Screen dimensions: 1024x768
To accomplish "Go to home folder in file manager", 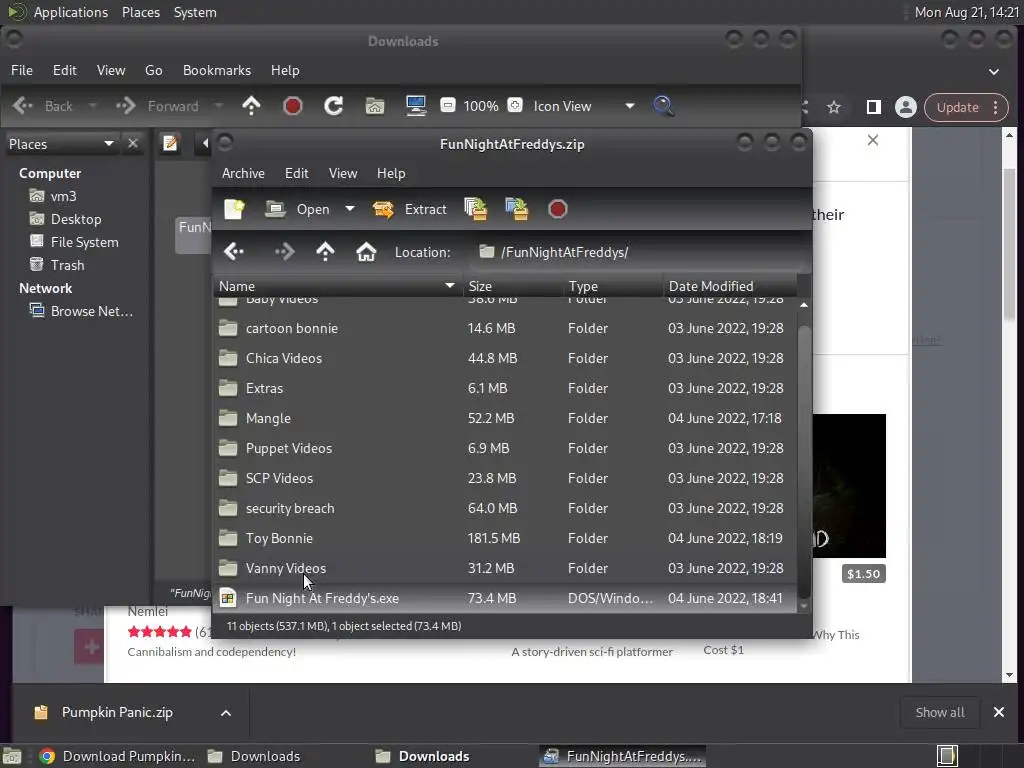I will click(375, 106).
